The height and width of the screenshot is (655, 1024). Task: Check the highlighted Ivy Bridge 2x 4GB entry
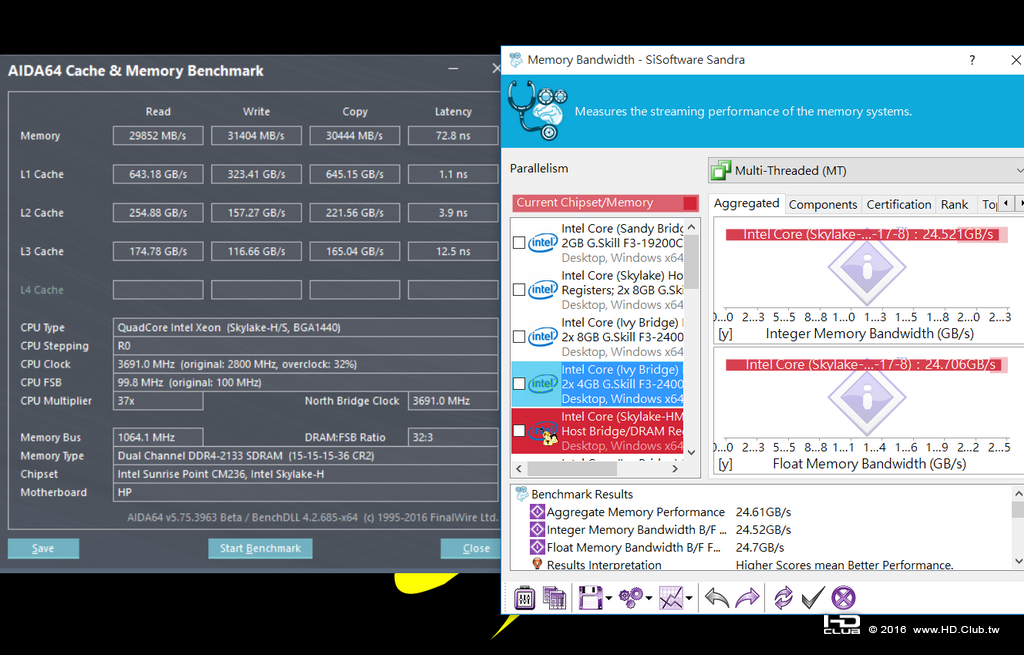519,383
